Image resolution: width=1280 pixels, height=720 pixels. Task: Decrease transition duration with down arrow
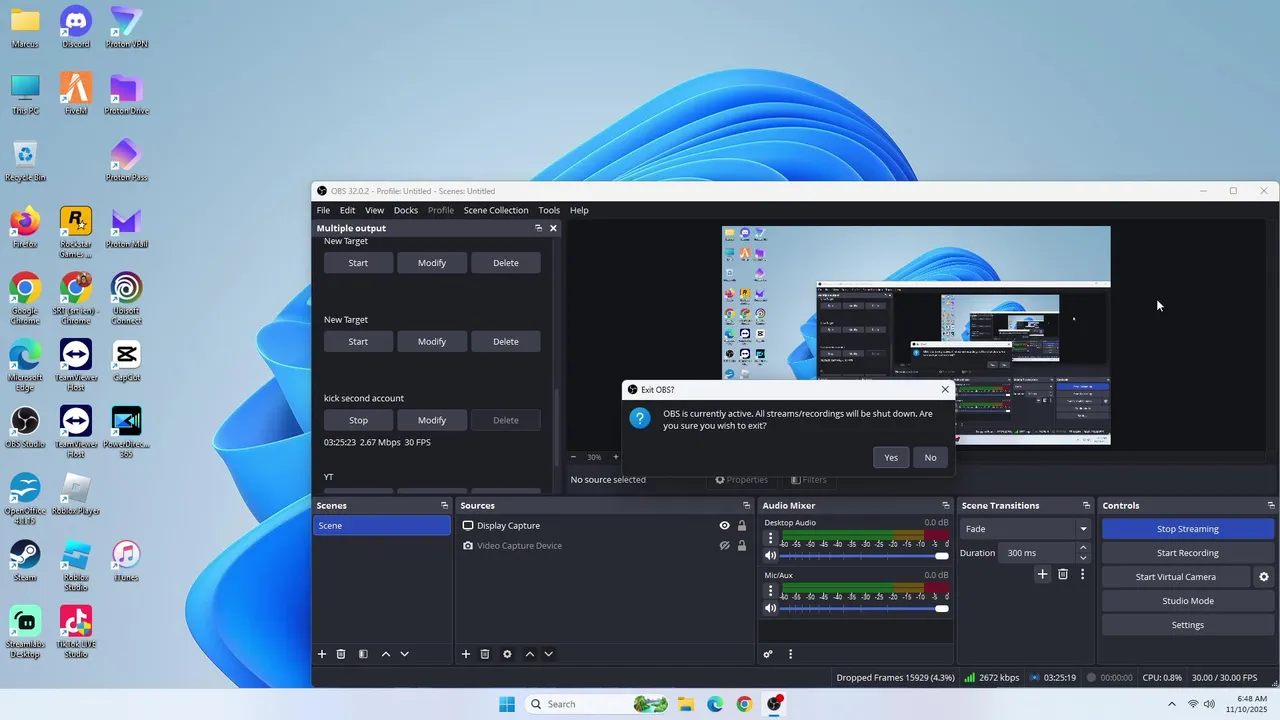1083,558
